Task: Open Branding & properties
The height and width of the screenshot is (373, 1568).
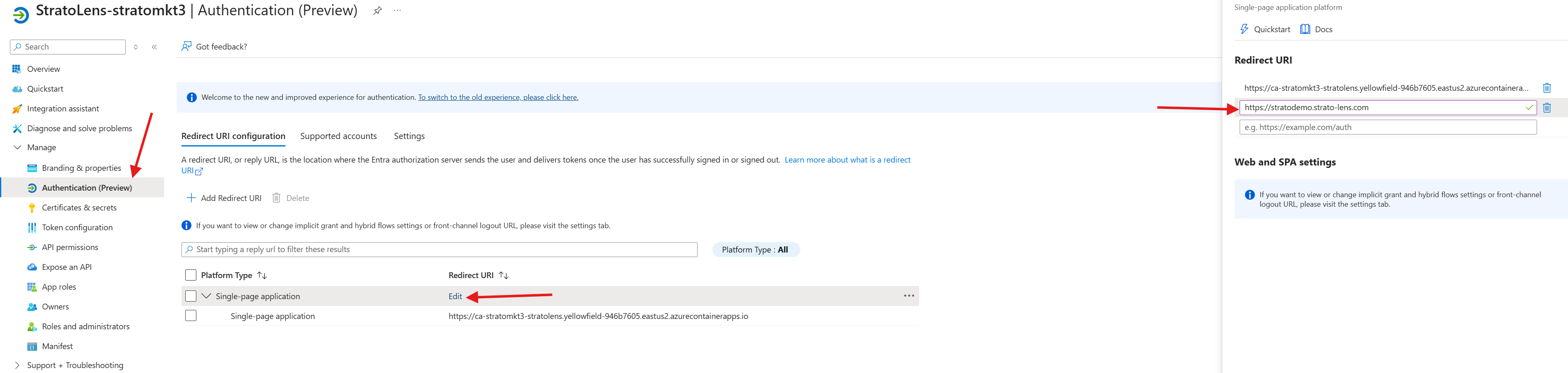Action: coord(81,168)
